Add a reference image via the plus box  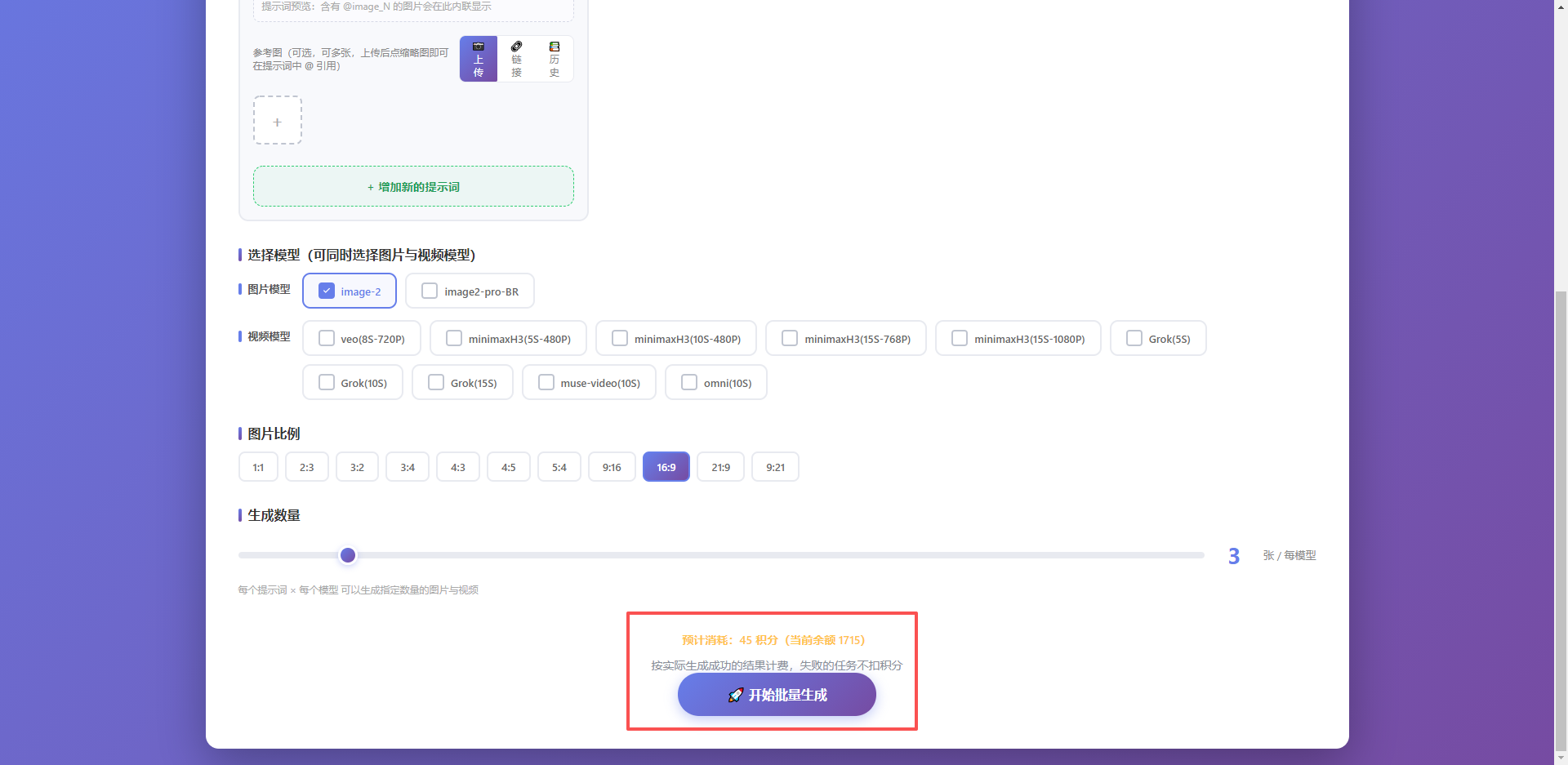coord(278,121)
